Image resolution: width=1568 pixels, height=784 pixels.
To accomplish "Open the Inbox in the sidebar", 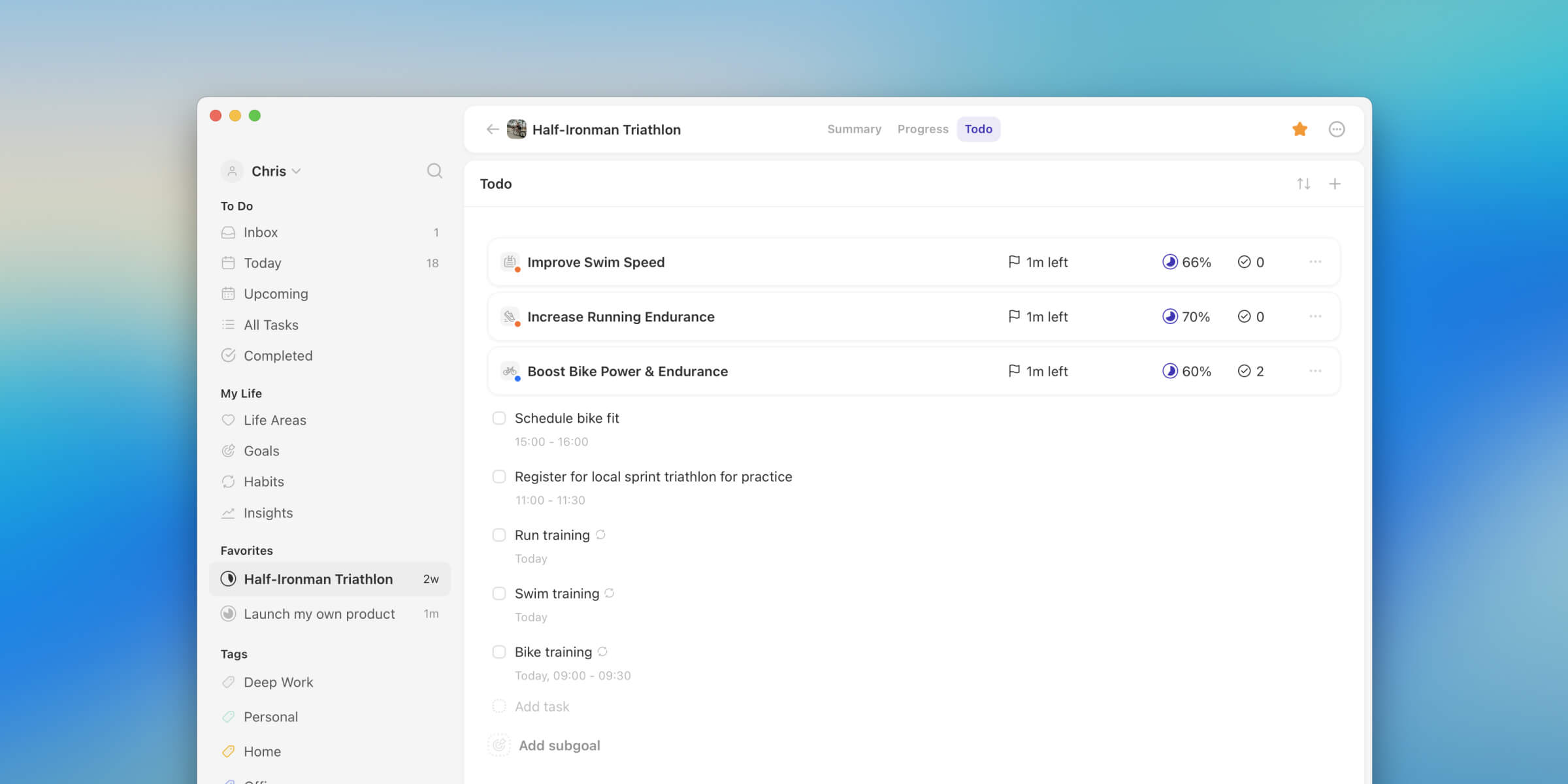I will (x=261, y=233).
